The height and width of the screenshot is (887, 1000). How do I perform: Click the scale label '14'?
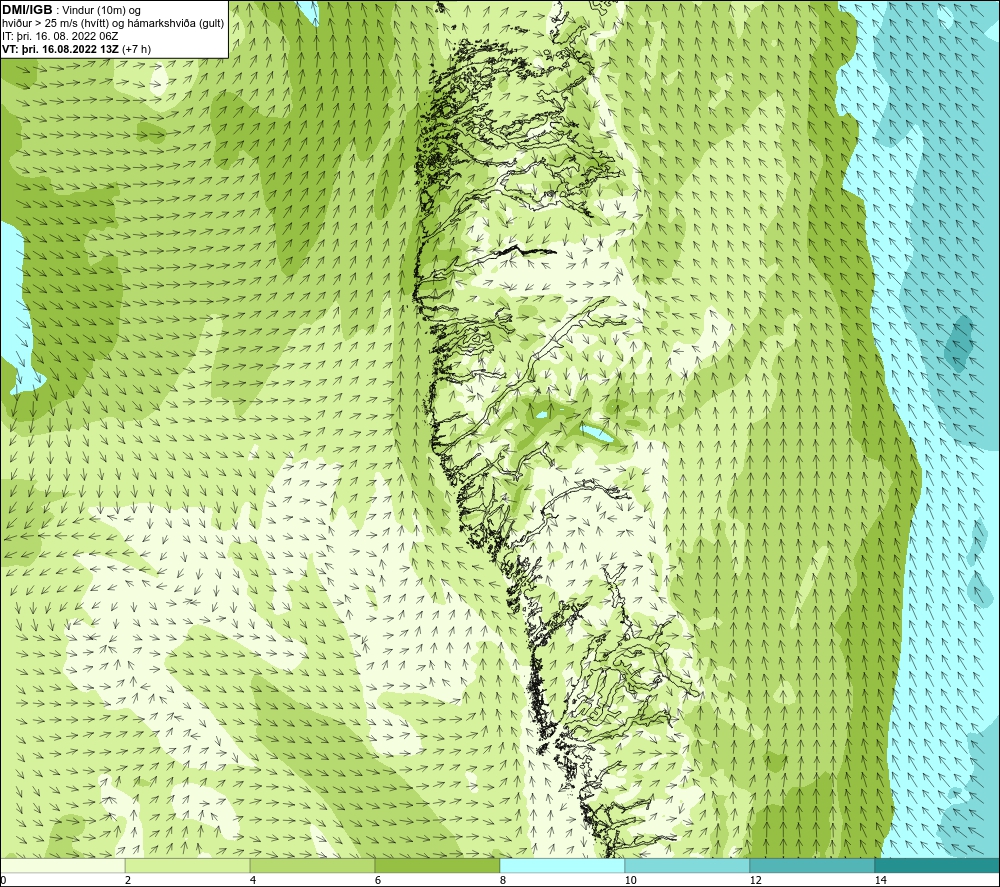pos(880,881)
